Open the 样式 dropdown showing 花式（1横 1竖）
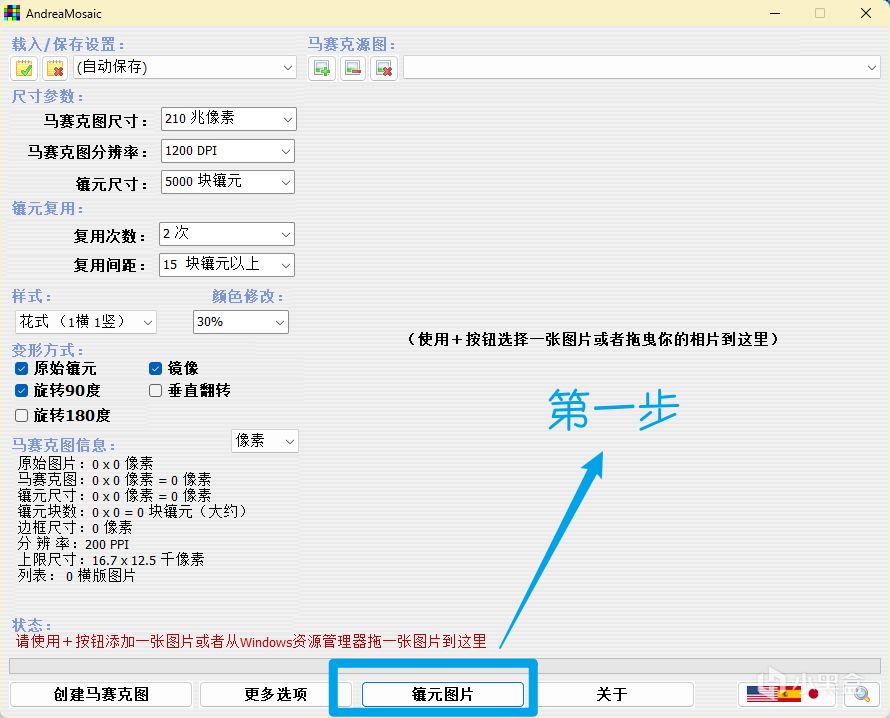The image size is (890, 718). coord(86,322)
